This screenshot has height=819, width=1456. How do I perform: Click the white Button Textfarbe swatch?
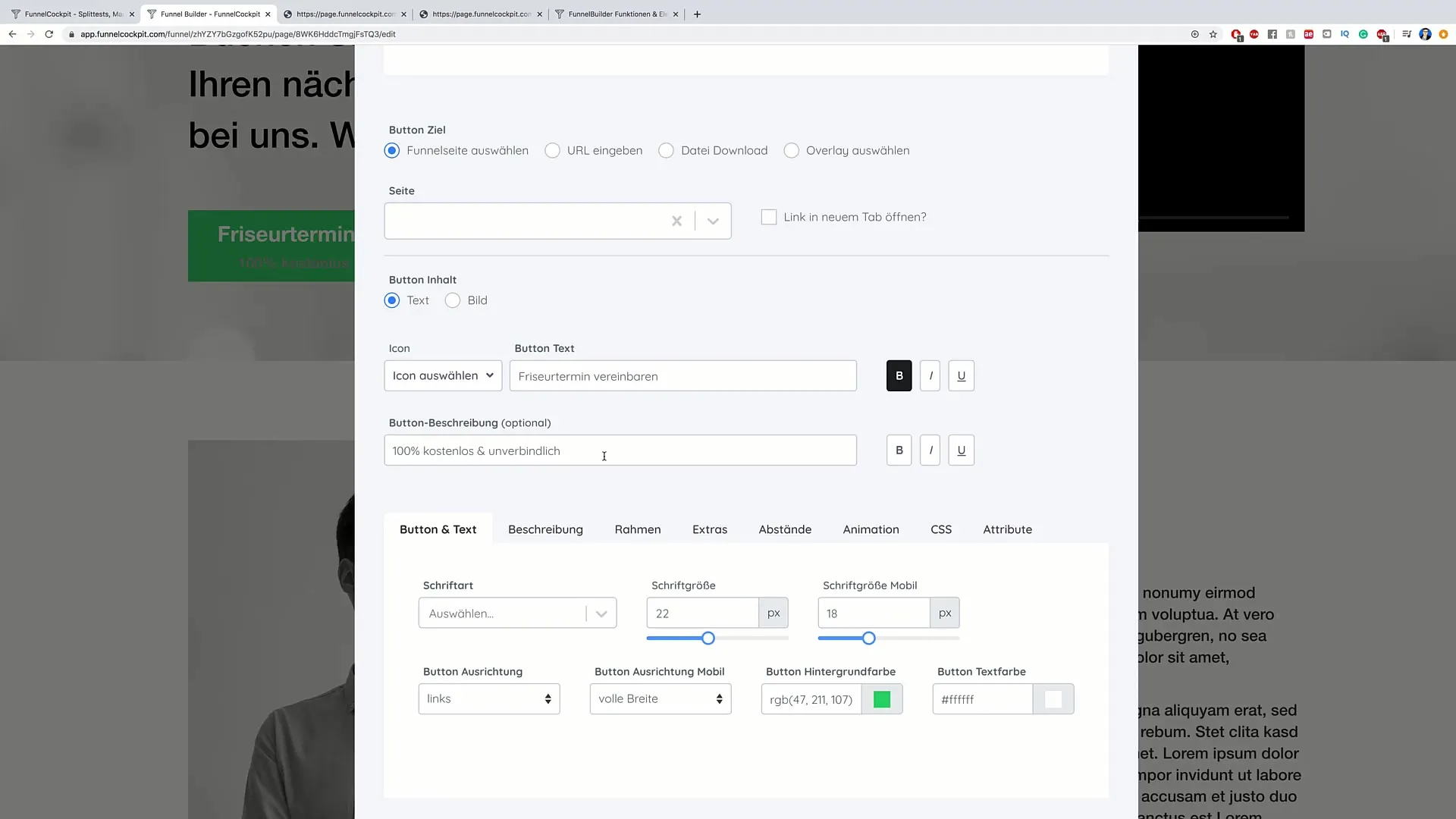pyautogui.click(x=1055, y=700)
